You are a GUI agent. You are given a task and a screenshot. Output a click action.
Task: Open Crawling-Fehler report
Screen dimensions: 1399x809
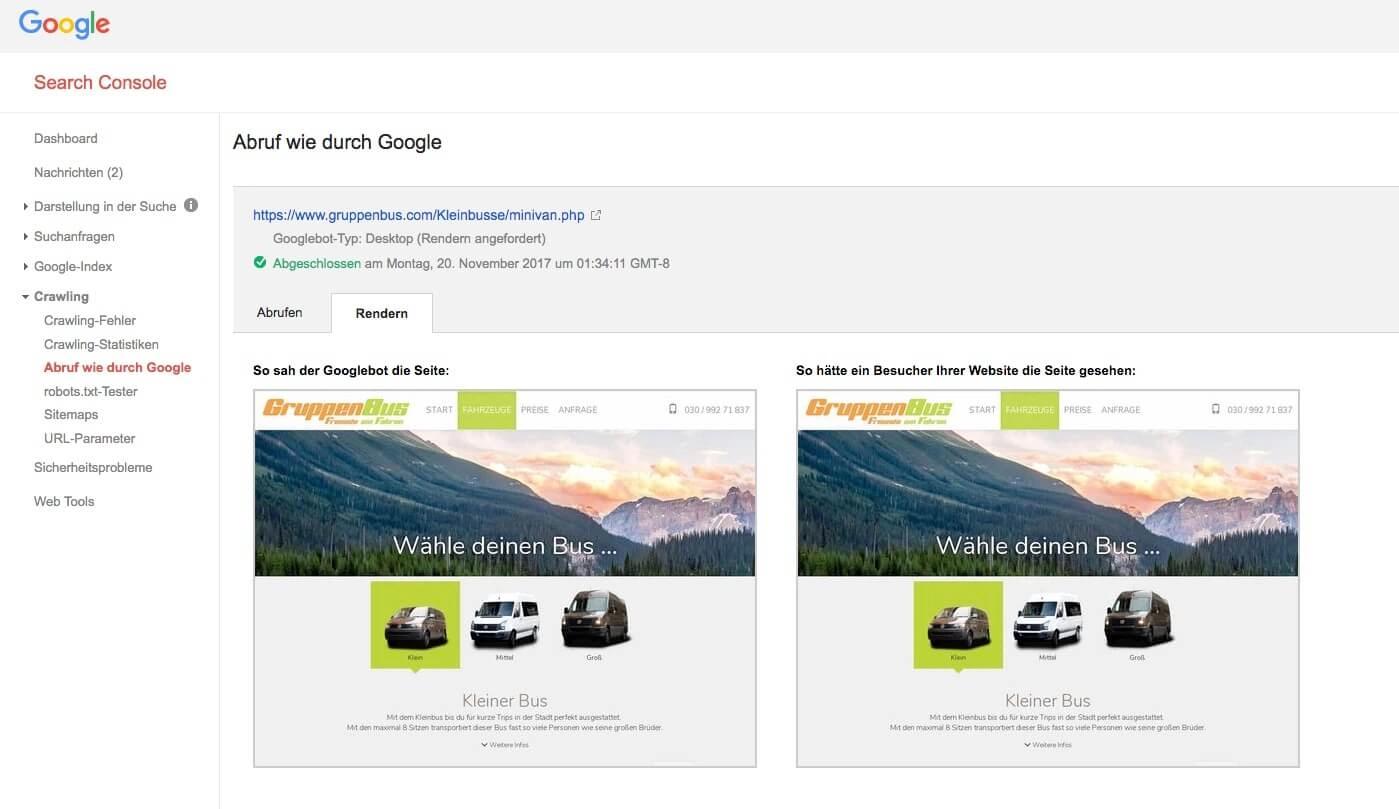point(90,320)
